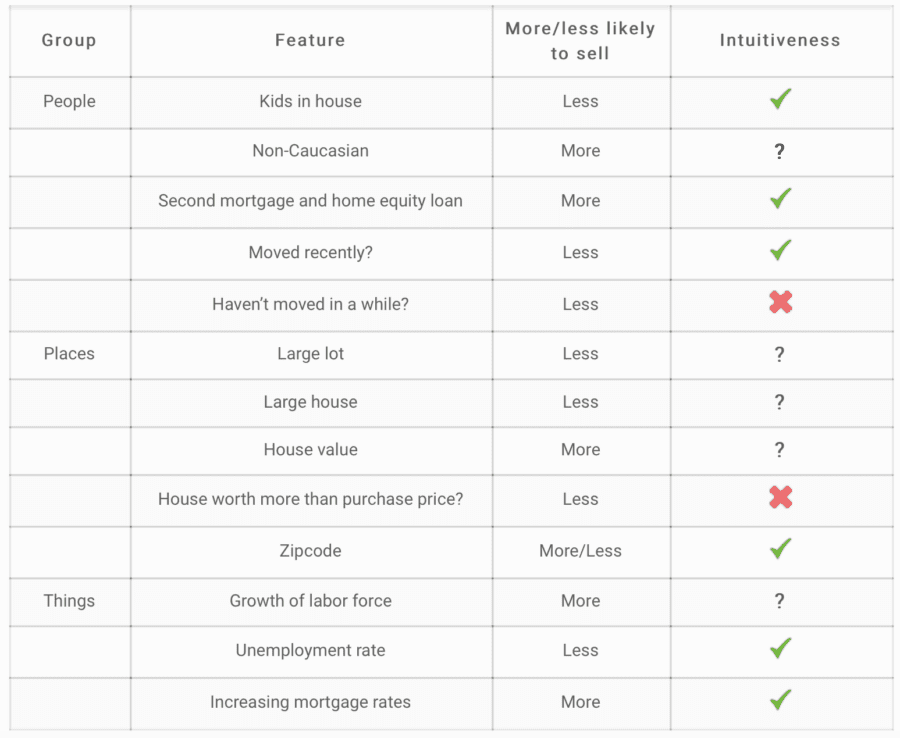Click the question mark for Growth of labor force
The height and width of the screenshot is (738, 900).
(x=779, y=601)
